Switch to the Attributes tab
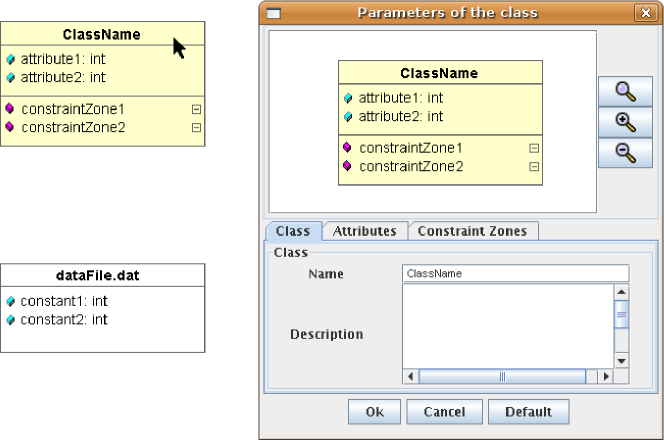The width and height of the screenshot is (664, 440). 365,231
